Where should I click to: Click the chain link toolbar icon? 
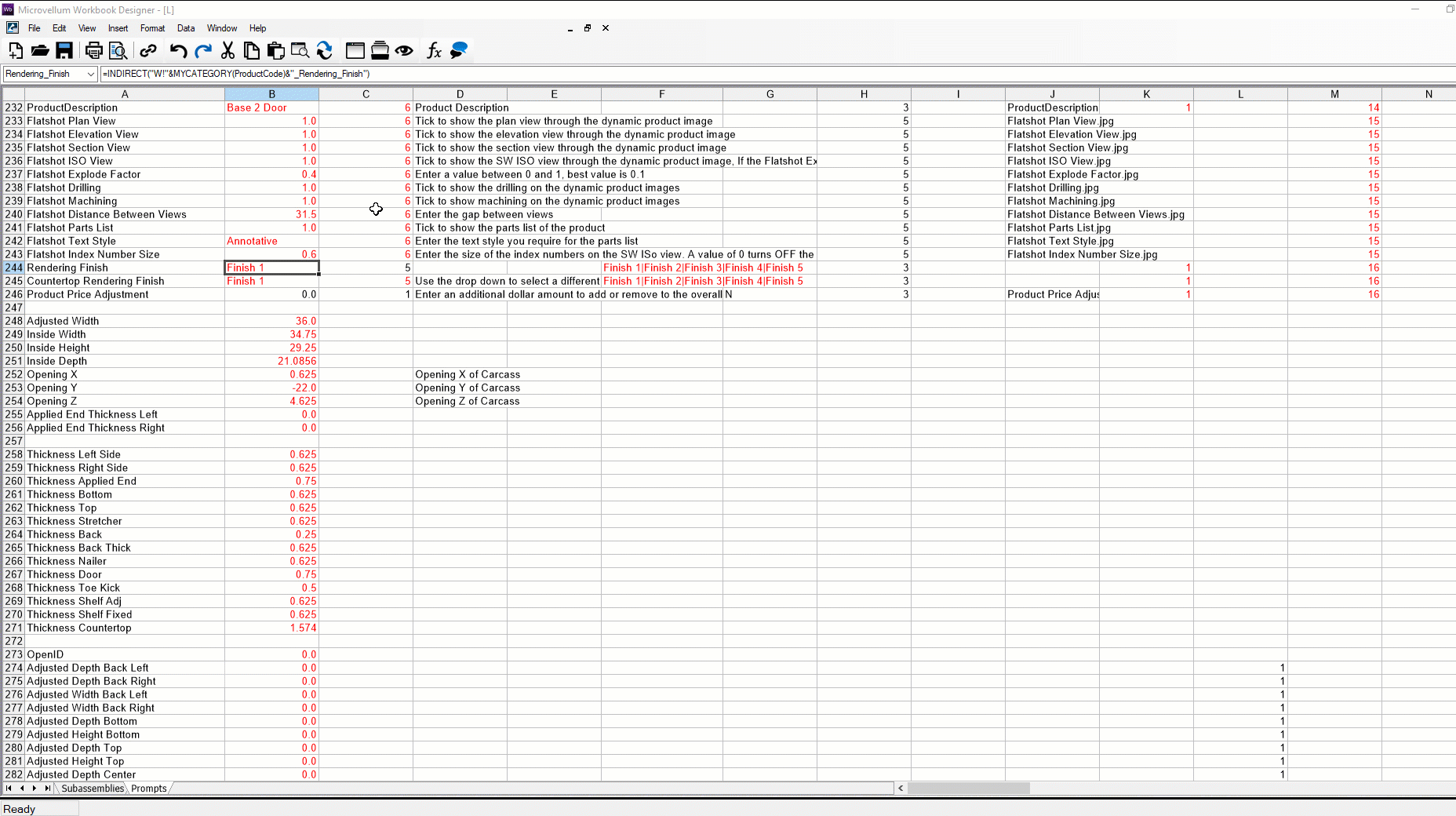tap(148, 51)
